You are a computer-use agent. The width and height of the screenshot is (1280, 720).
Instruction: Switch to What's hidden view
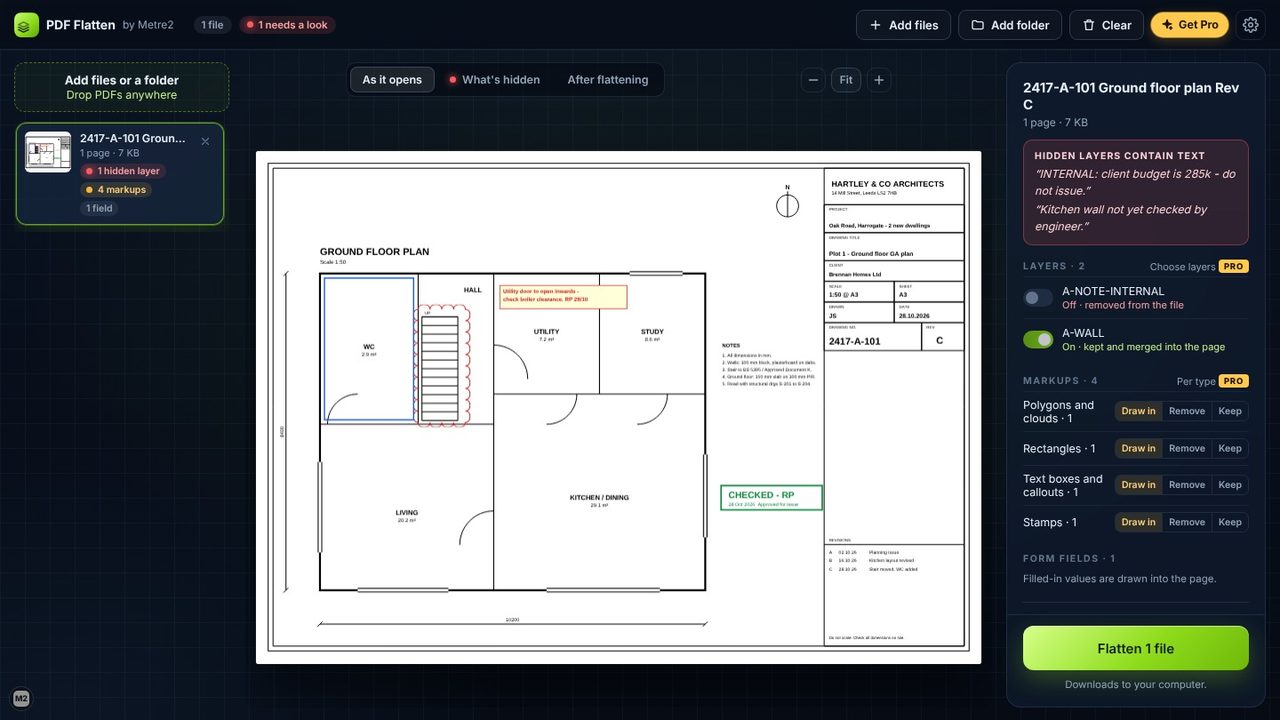tap(494, 80)
